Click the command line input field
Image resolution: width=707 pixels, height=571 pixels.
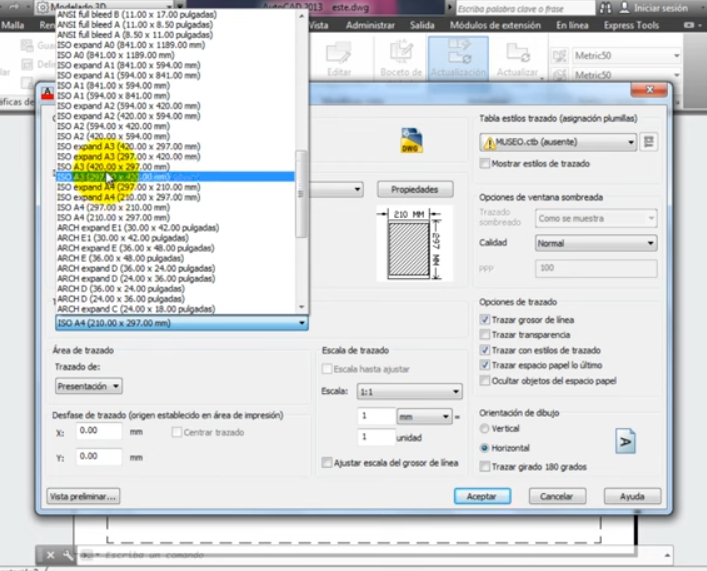point(370,555)
